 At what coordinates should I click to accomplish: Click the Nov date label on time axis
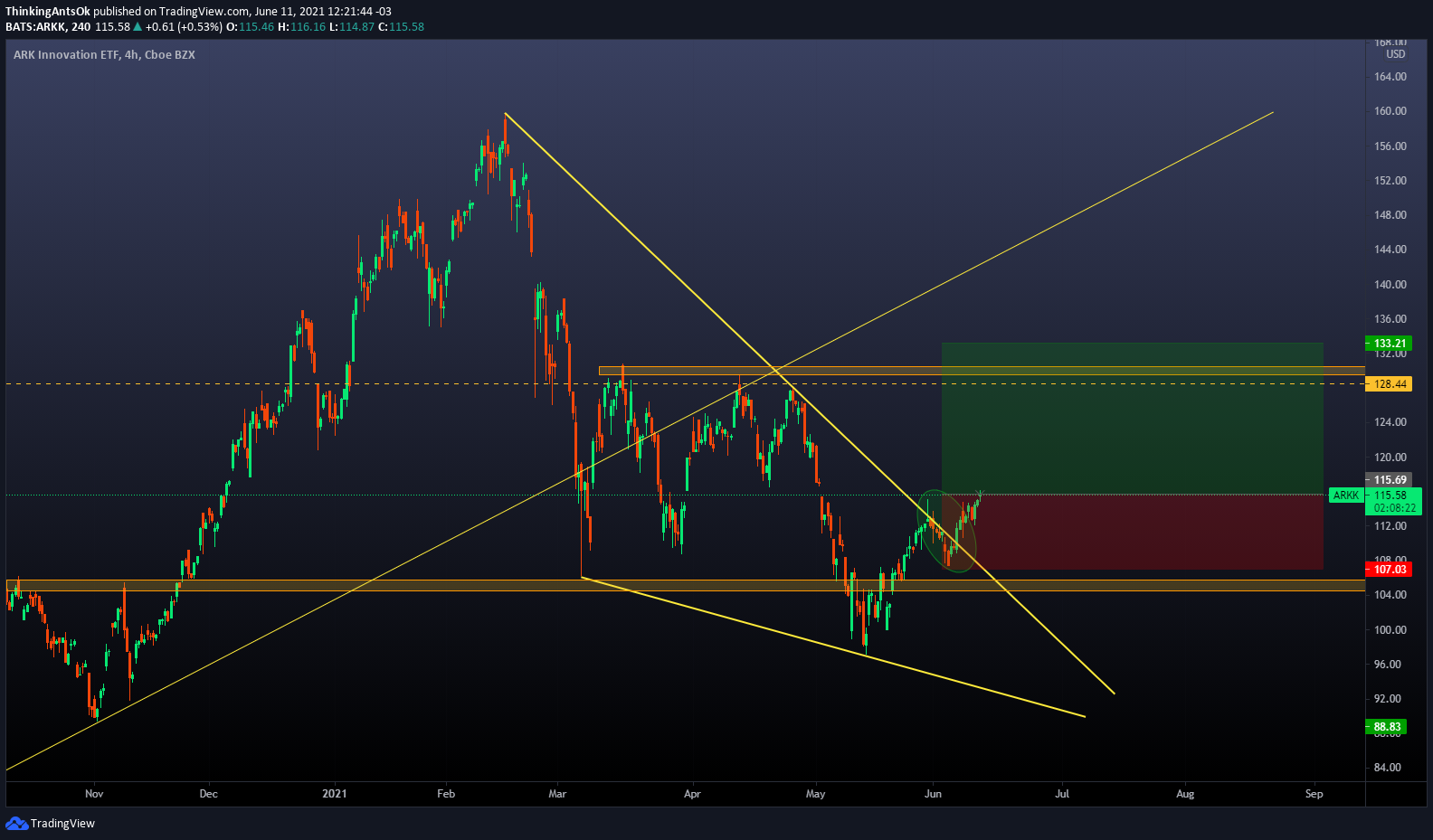(x=94, y=794)
